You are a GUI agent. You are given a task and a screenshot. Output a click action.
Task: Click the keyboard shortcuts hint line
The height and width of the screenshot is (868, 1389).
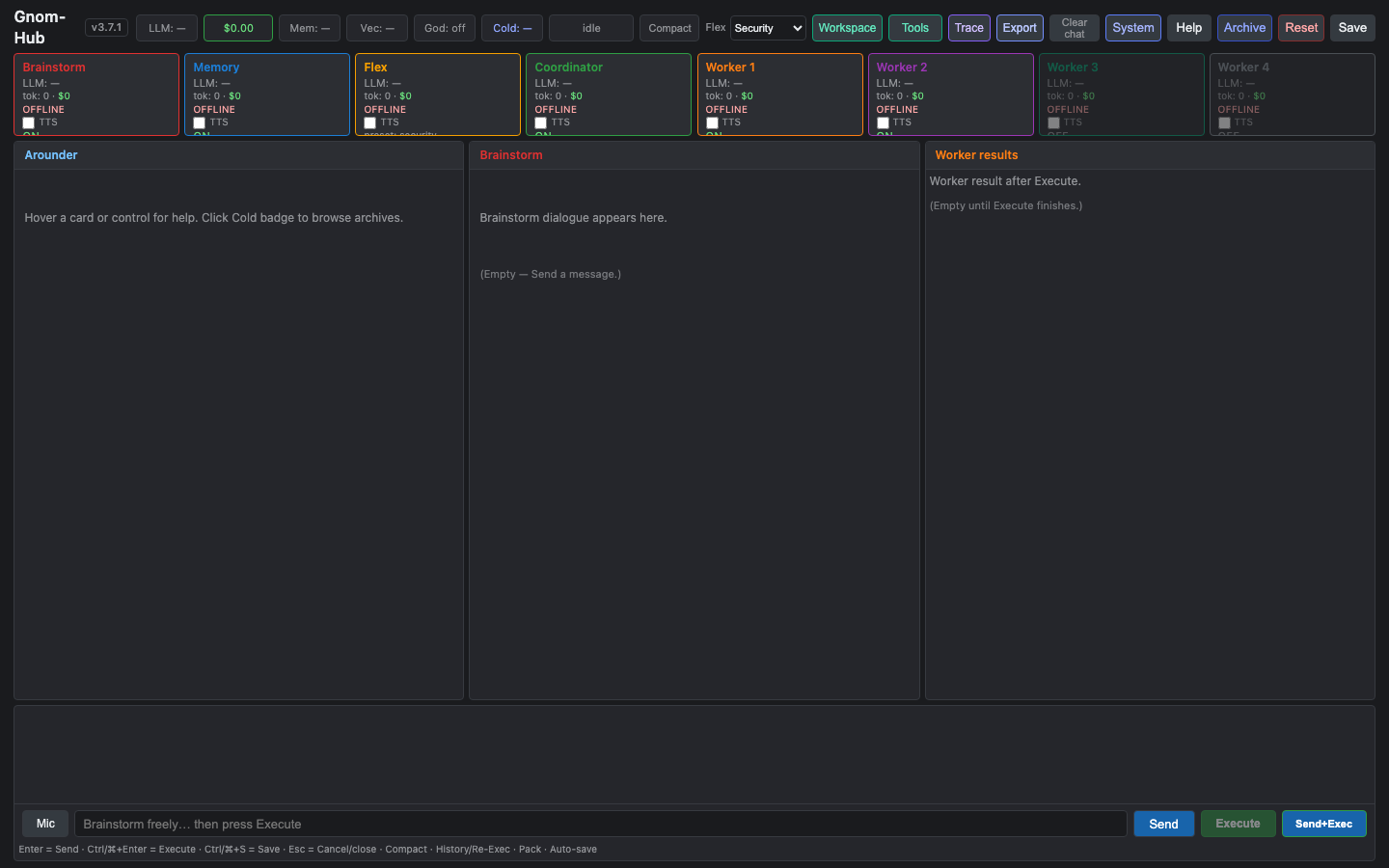pos(308,850)
